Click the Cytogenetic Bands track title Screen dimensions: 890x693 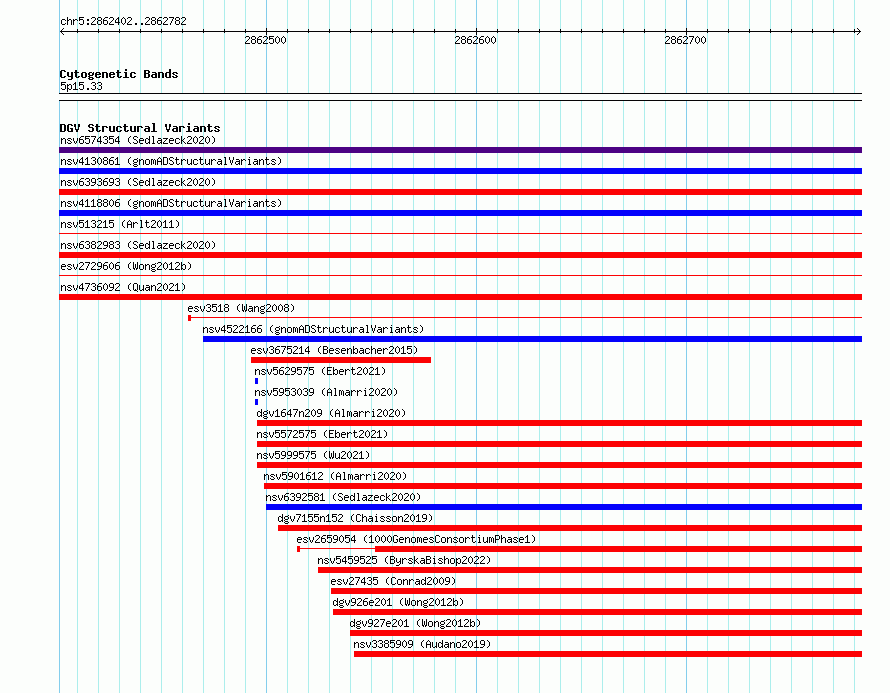119,74
